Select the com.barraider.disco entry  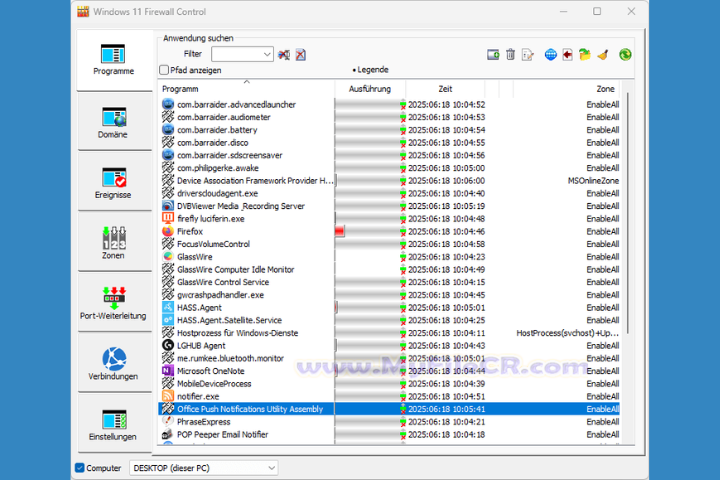pyautogui.click(x=389, y=143)
